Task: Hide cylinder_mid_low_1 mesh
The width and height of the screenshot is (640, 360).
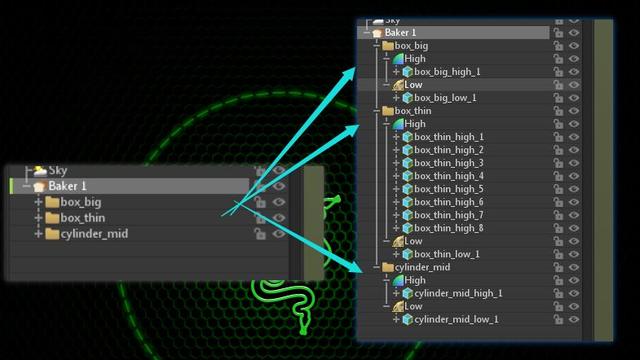Action: (574, 319)
